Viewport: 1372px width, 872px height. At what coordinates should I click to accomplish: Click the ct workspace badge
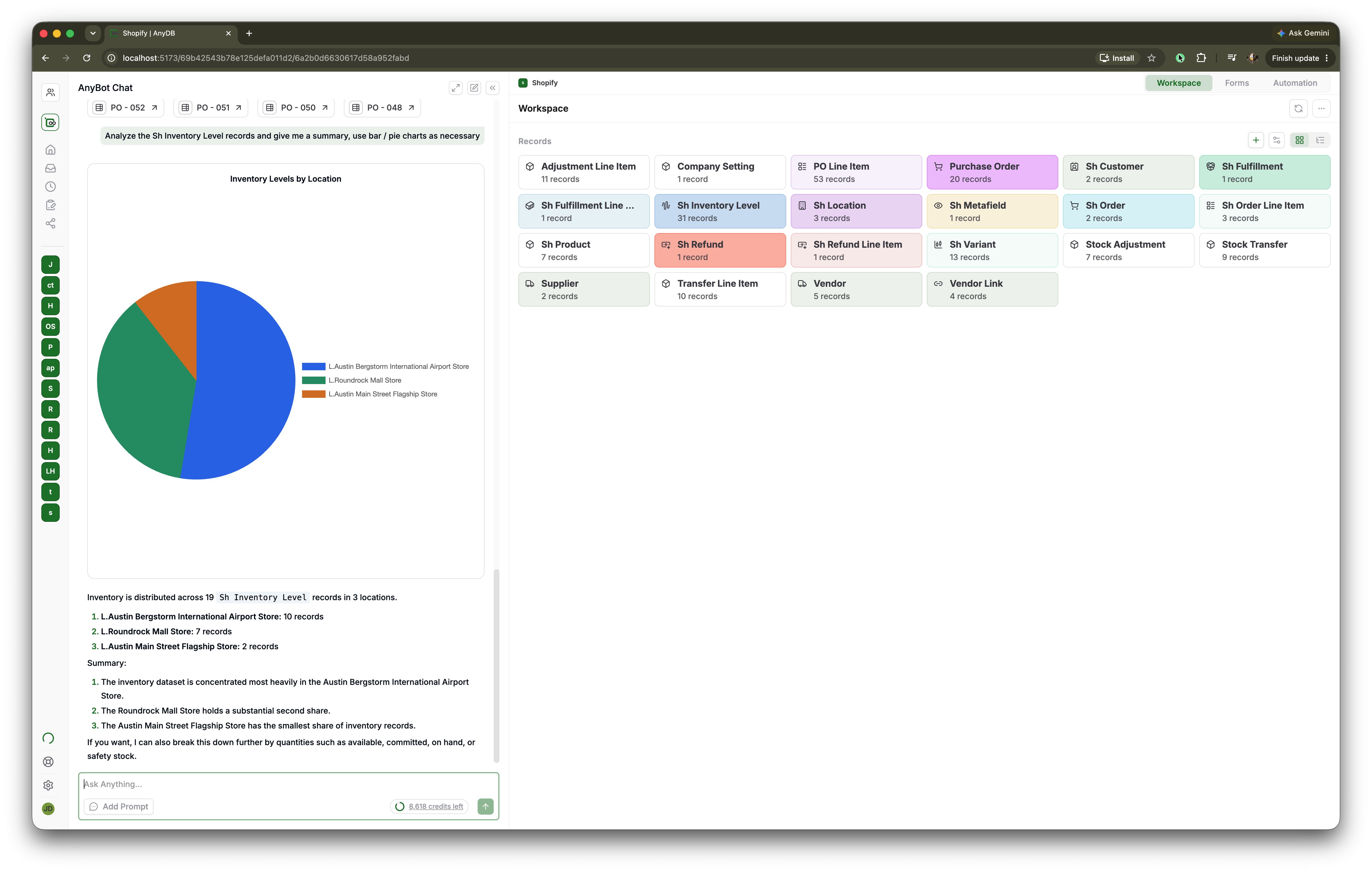50,285
